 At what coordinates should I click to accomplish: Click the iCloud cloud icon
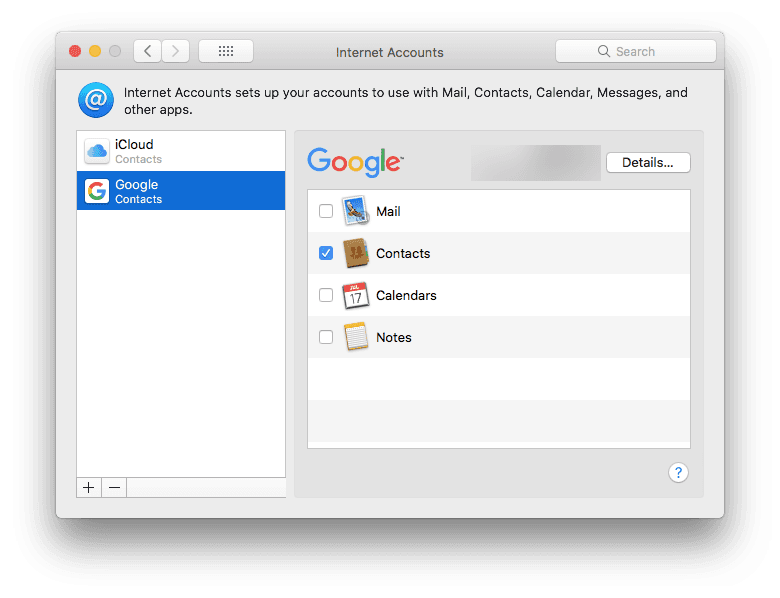97,151
